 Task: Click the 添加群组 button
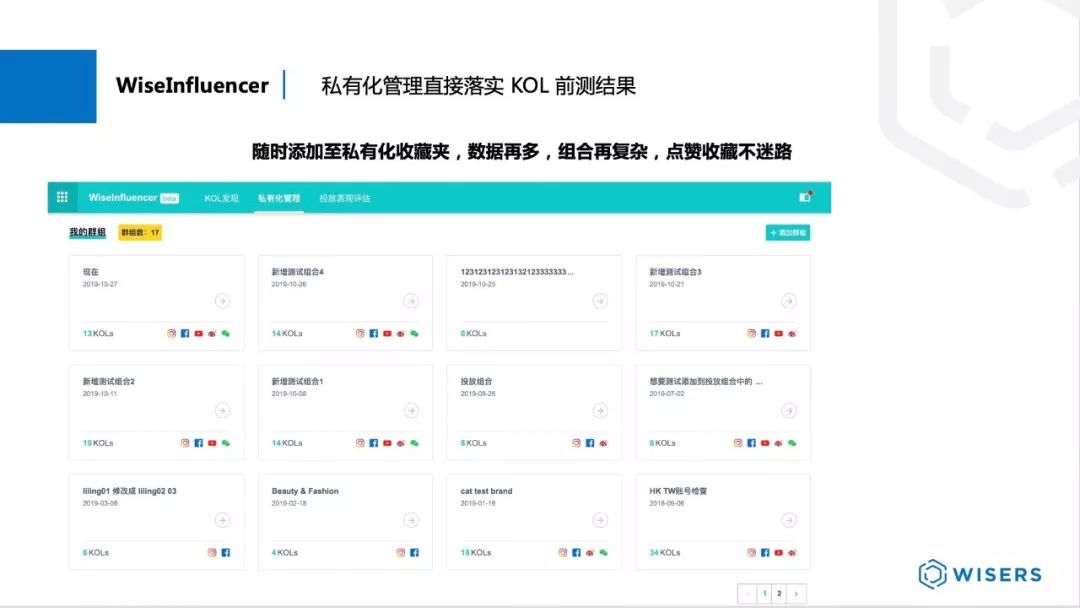(787, 233)
